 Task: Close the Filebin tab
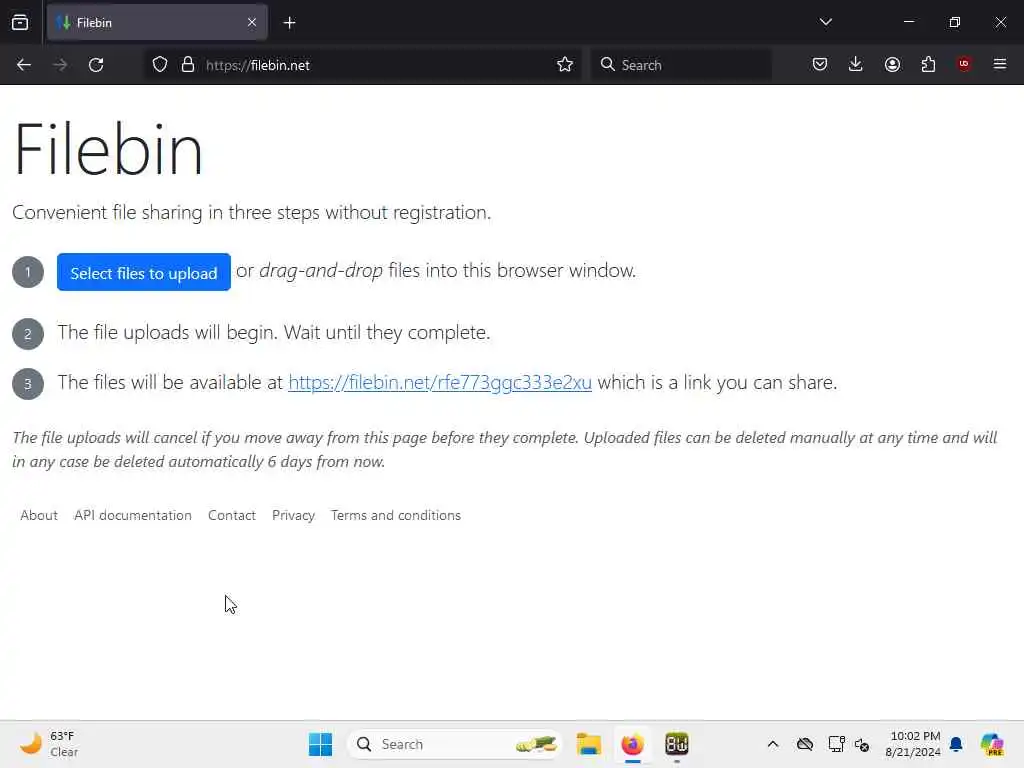coord(252,23)
